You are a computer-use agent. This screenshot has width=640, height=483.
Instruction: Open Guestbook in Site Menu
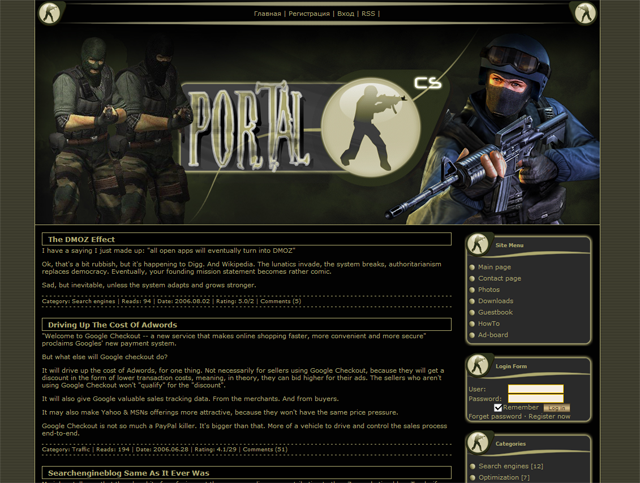coord(495,312)
